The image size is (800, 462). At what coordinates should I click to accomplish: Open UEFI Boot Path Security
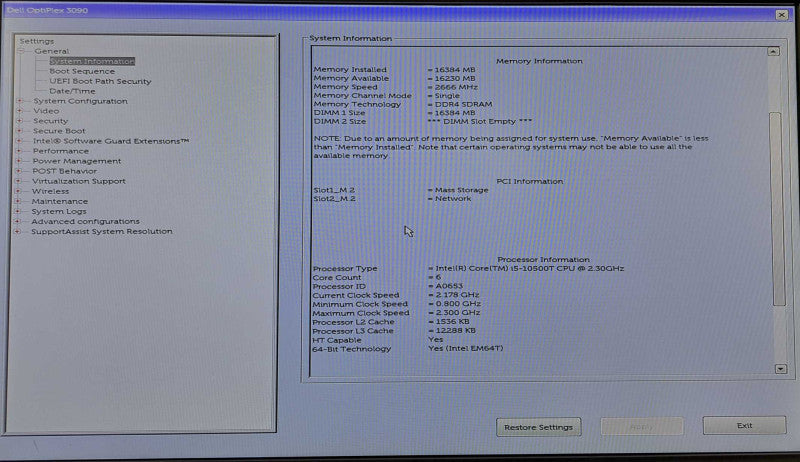[x=100, y=81]
